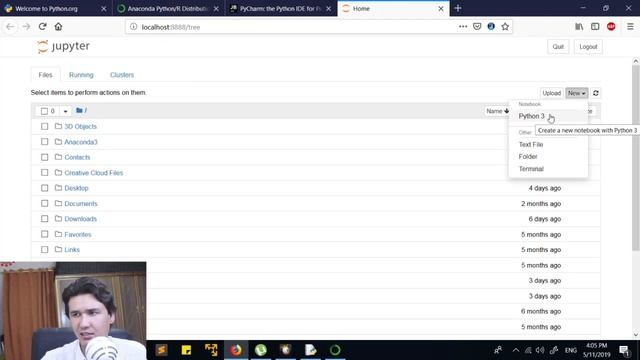Check the Downloads folder checkbox

44,219
